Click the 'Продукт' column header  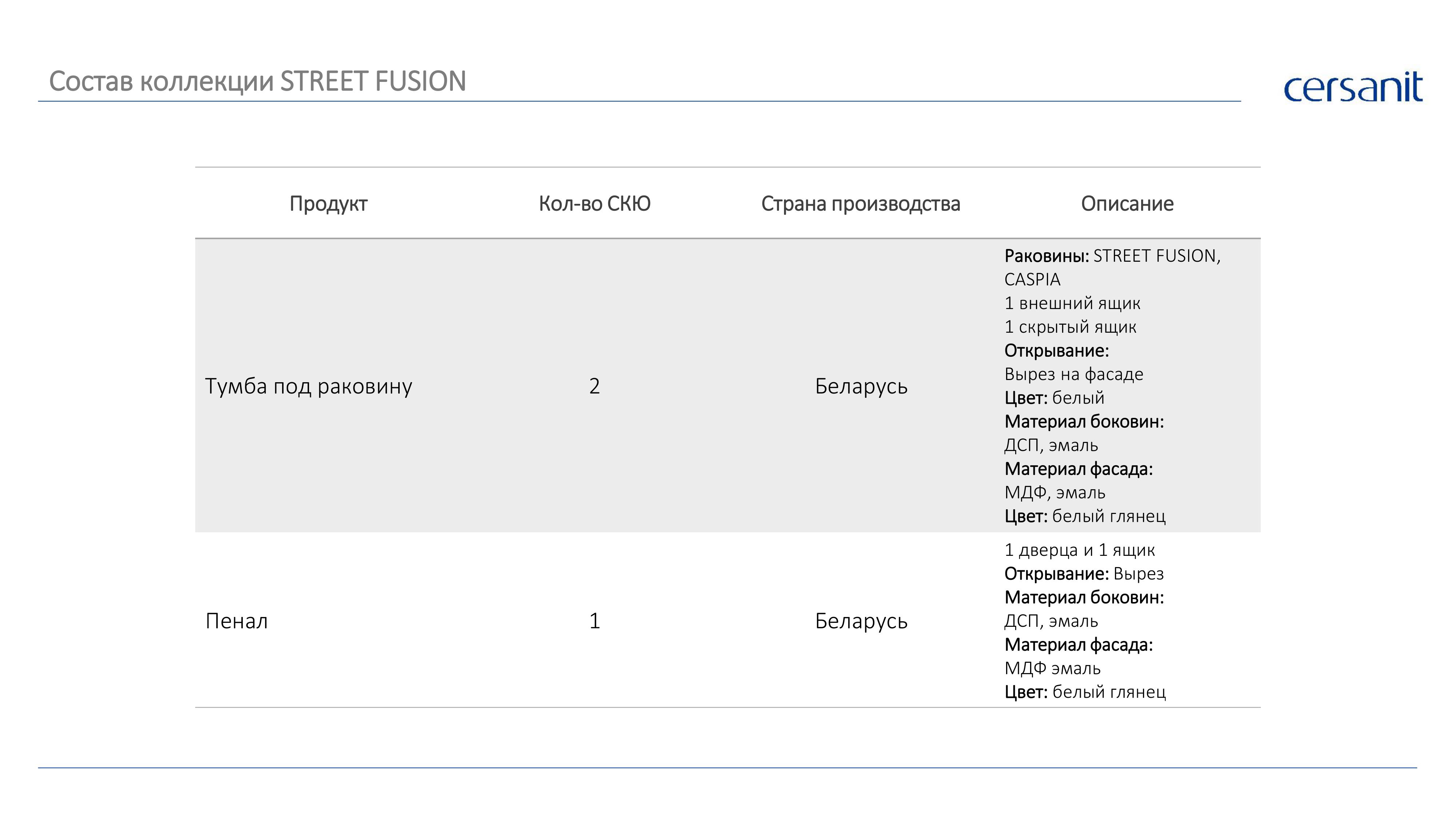(x=328, y=203)
